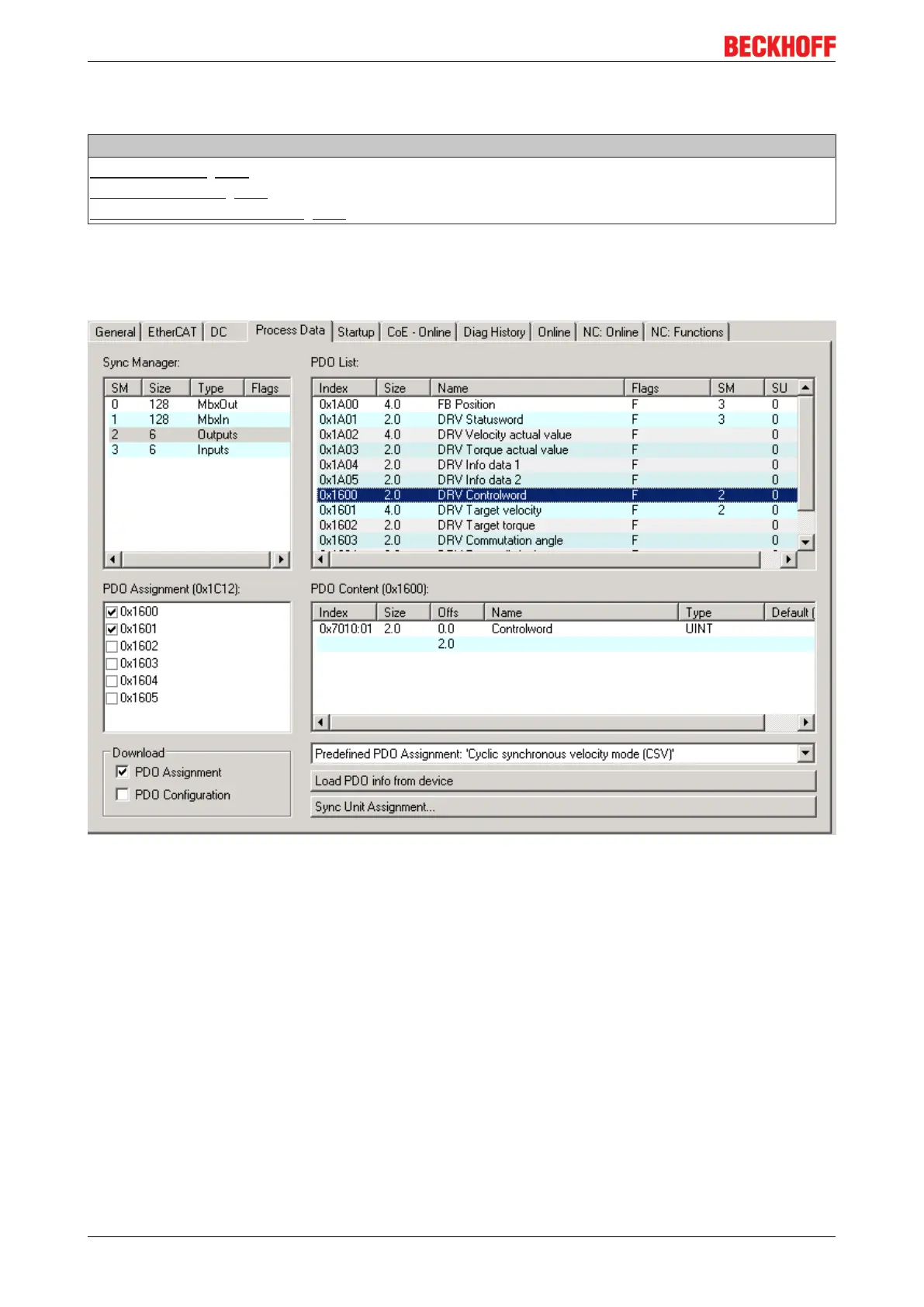924x1307 pixels.
Task: Click PDO Content Offs column header
Action: pos(458,612)
